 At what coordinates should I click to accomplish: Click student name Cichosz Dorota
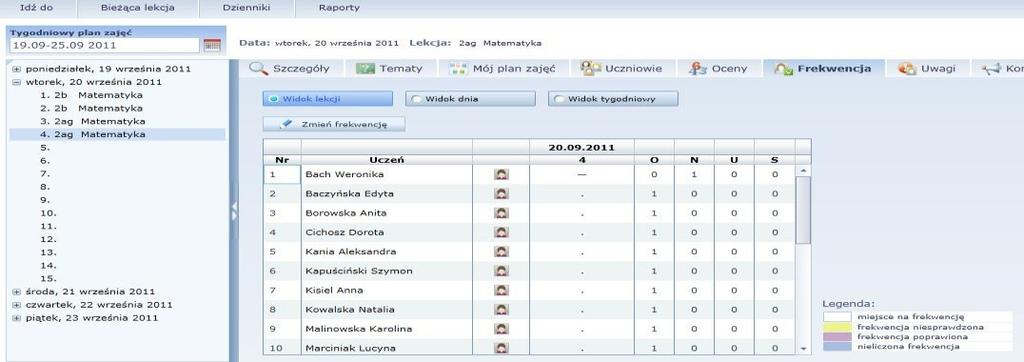pyautogui.click(x=345, y=232)
